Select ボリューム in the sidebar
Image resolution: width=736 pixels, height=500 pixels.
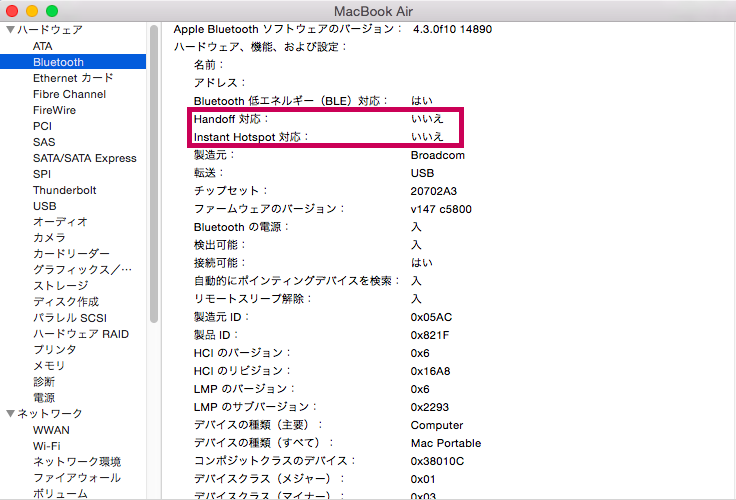[60, 493]
